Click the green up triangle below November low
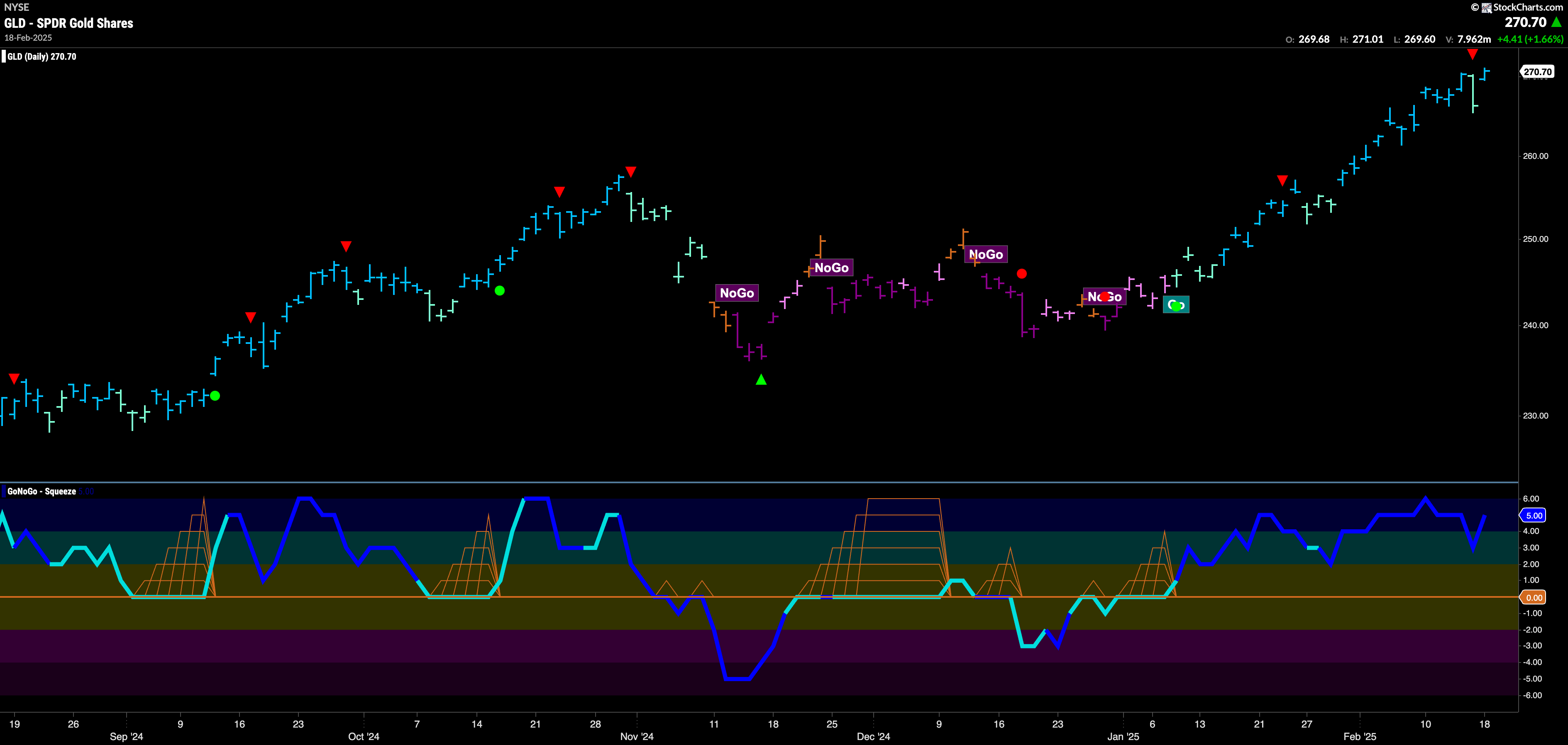 (761, 380)
